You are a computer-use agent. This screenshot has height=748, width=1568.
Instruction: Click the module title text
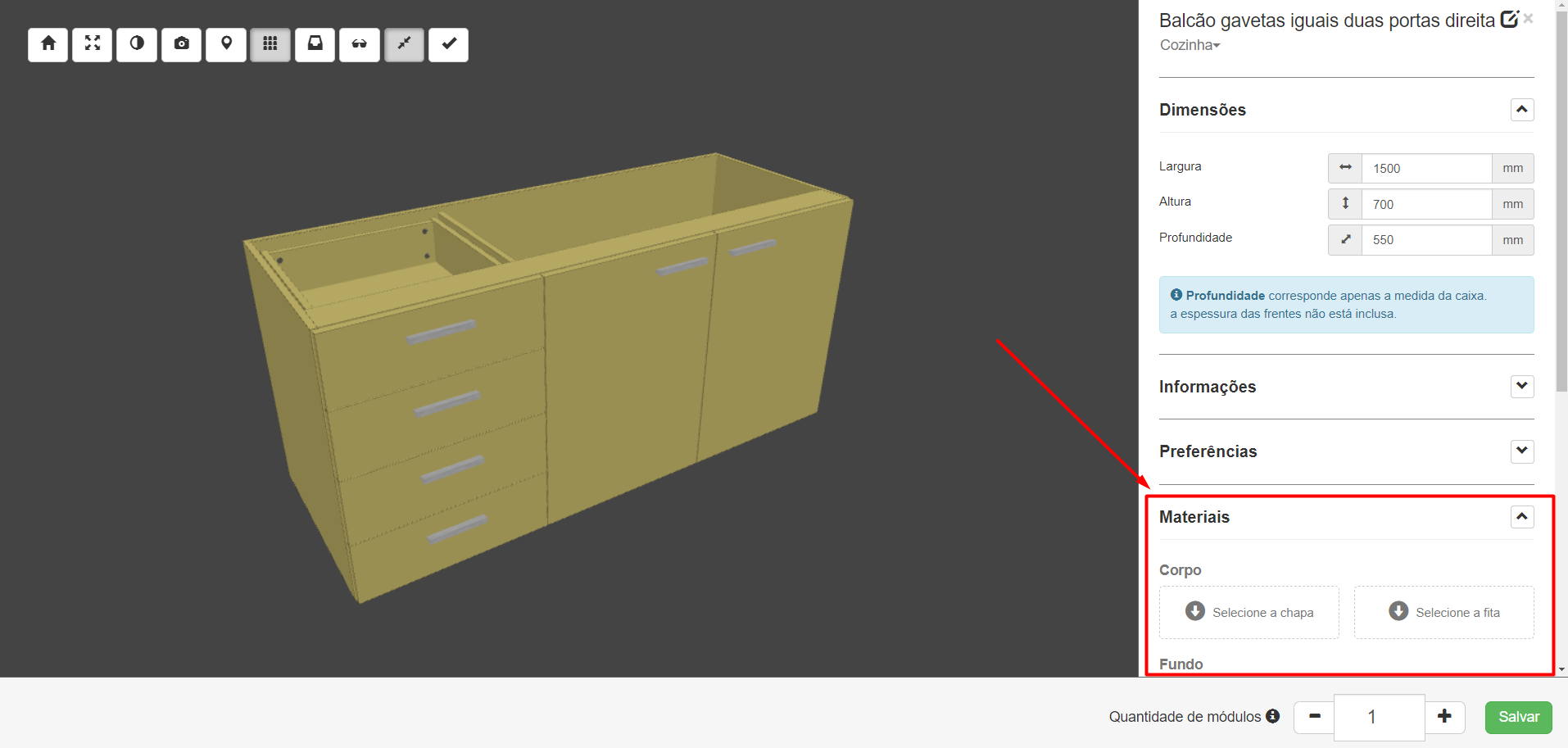coord(1327,20)
